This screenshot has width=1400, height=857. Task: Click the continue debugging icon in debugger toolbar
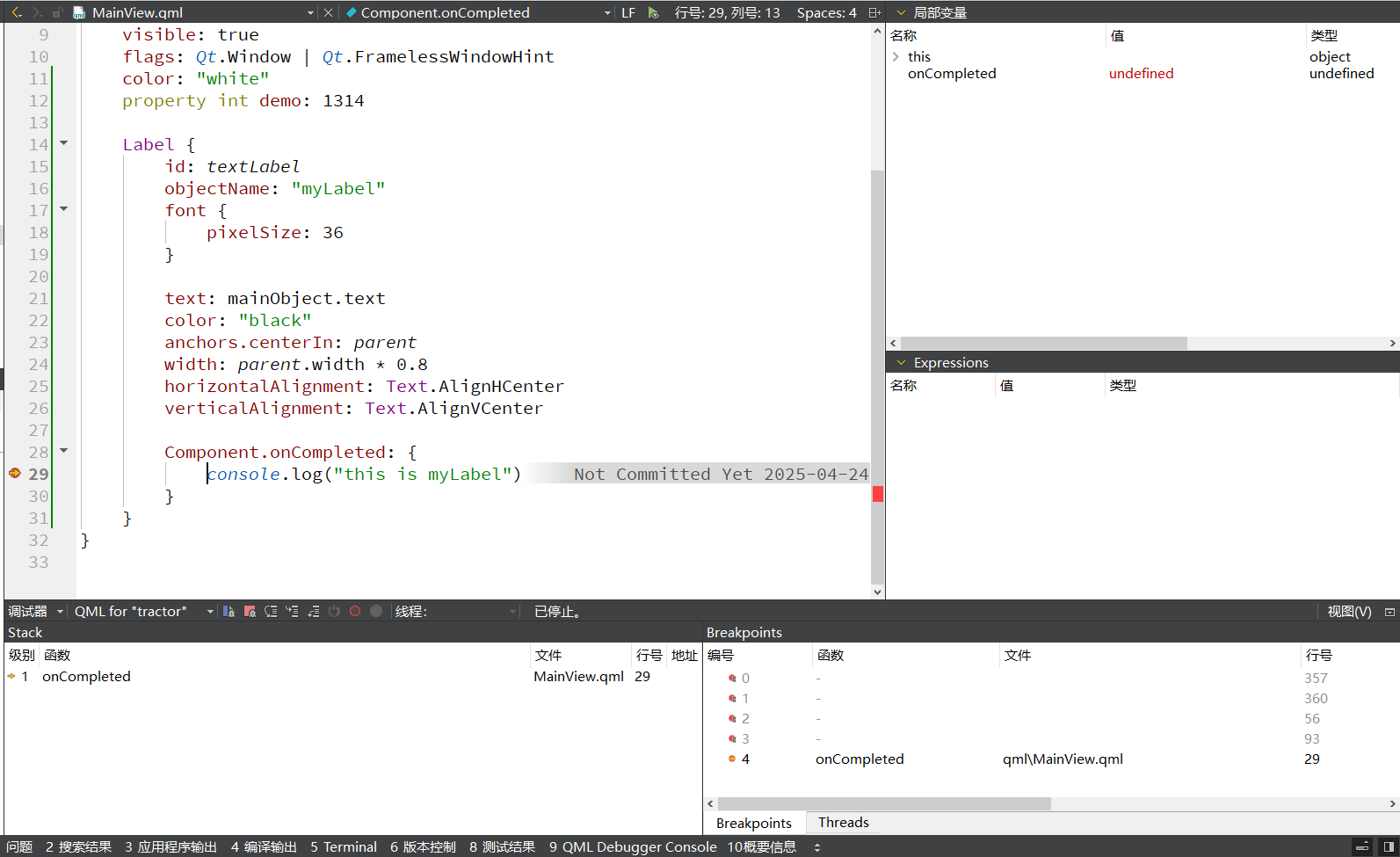pyautogui.click(x=228, y=612)
